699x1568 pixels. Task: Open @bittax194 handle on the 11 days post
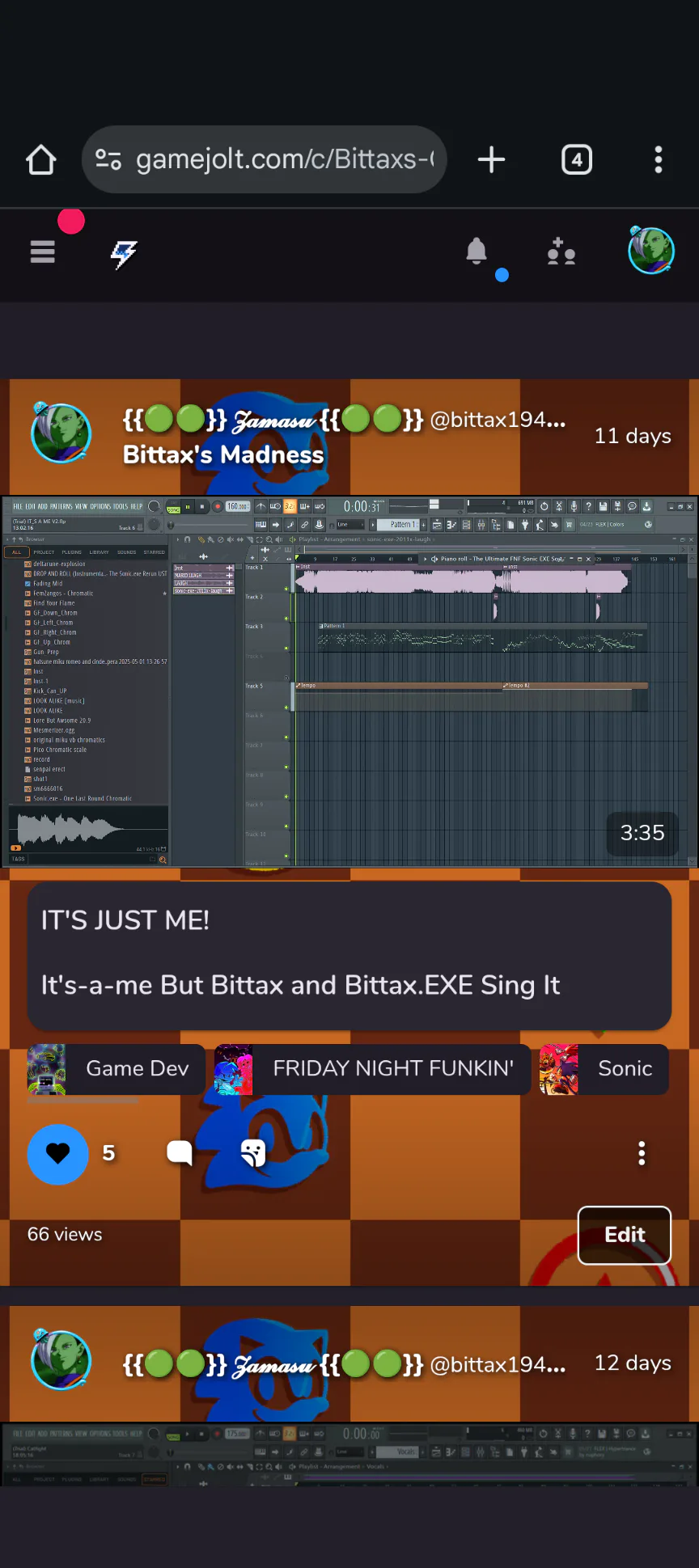[498, 420]
